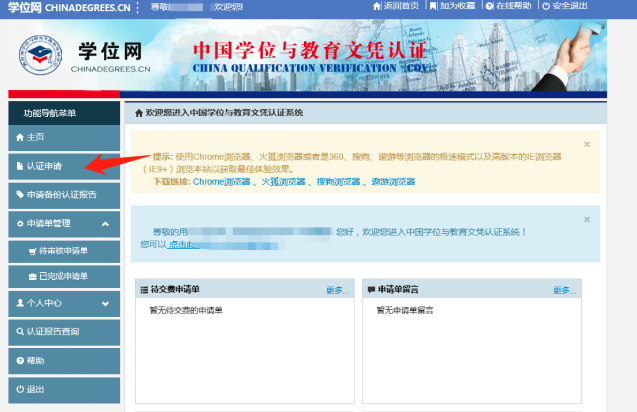Open the Chrome浏览器 download link
The image size is (637, 412).
[x=221, y=182]
